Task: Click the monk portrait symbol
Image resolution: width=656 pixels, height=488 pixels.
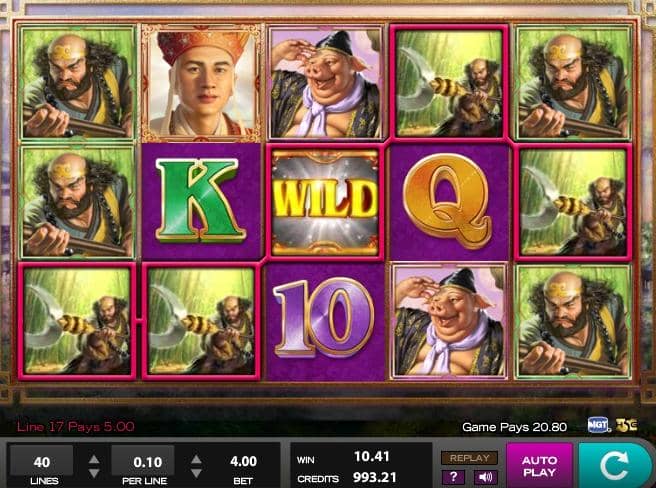Action: (x=202, y=82)
